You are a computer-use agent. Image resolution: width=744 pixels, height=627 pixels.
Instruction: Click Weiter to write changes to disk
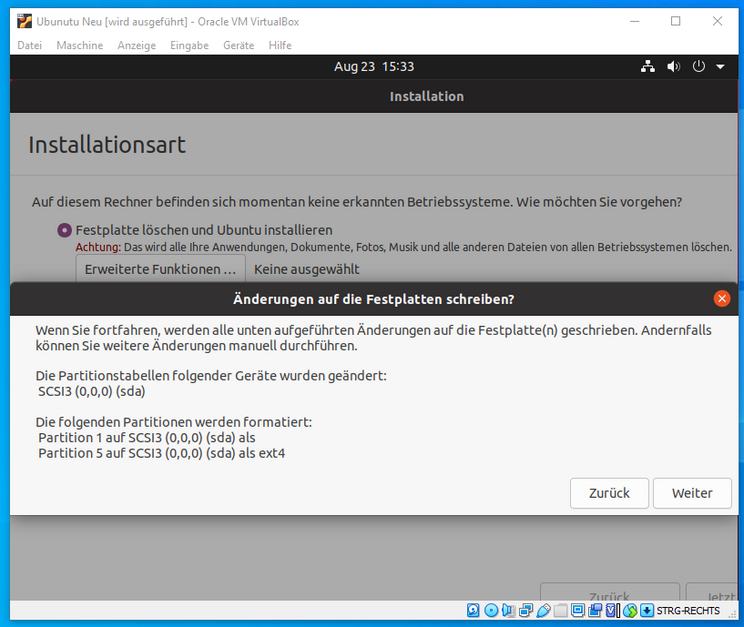692,493
